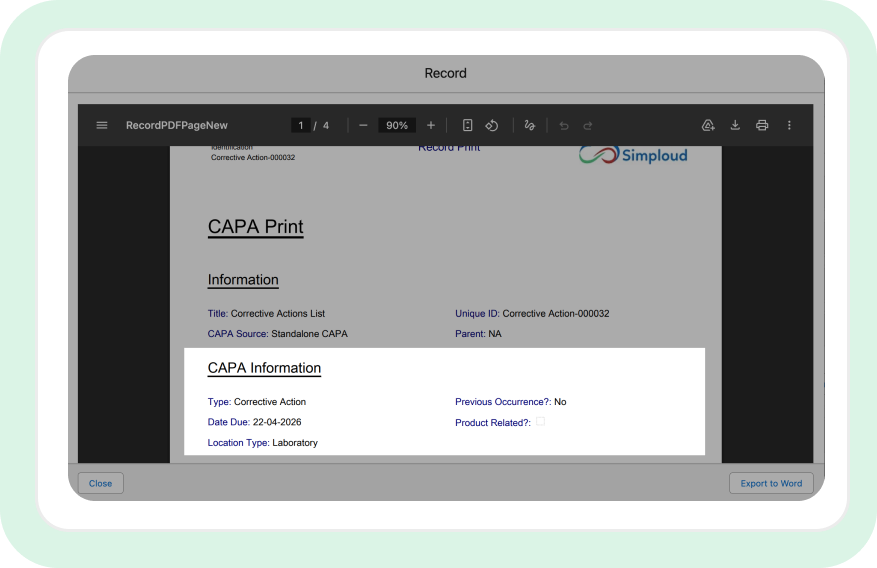
Task: Undo the last annotation
Action: coord(564,126)
